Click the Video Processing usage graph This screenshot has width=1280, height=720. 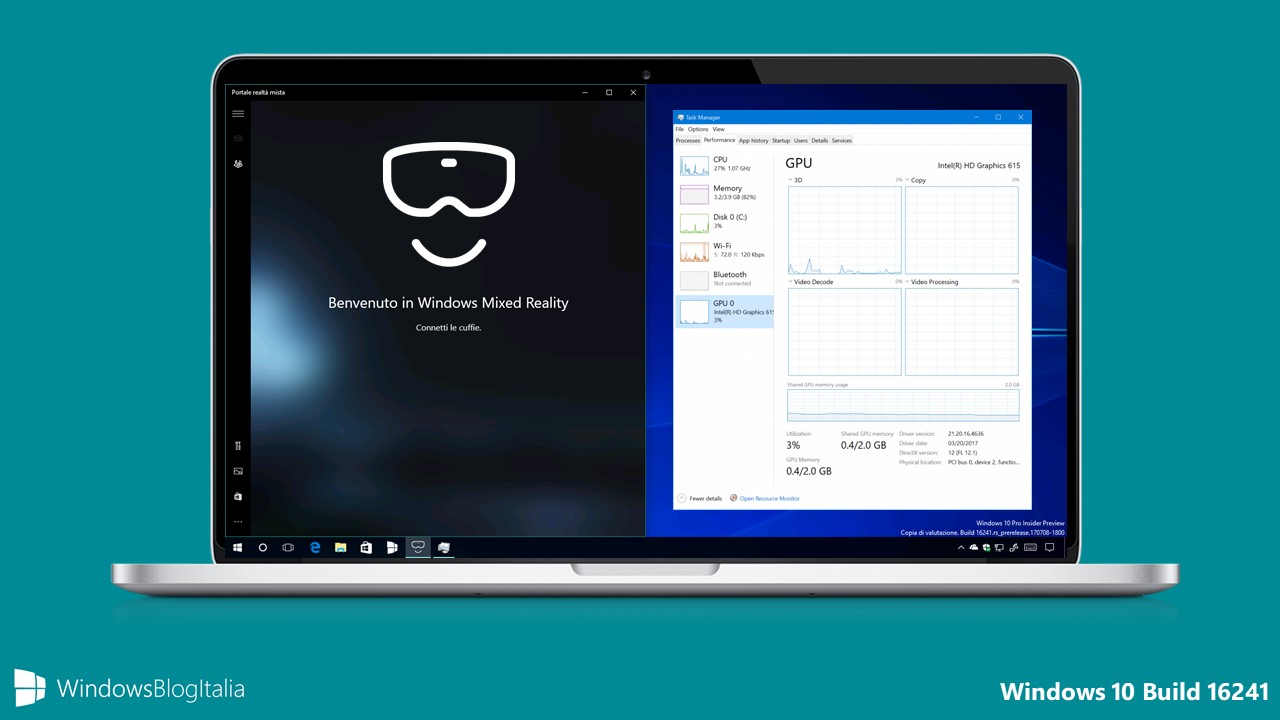pos(962,332)
